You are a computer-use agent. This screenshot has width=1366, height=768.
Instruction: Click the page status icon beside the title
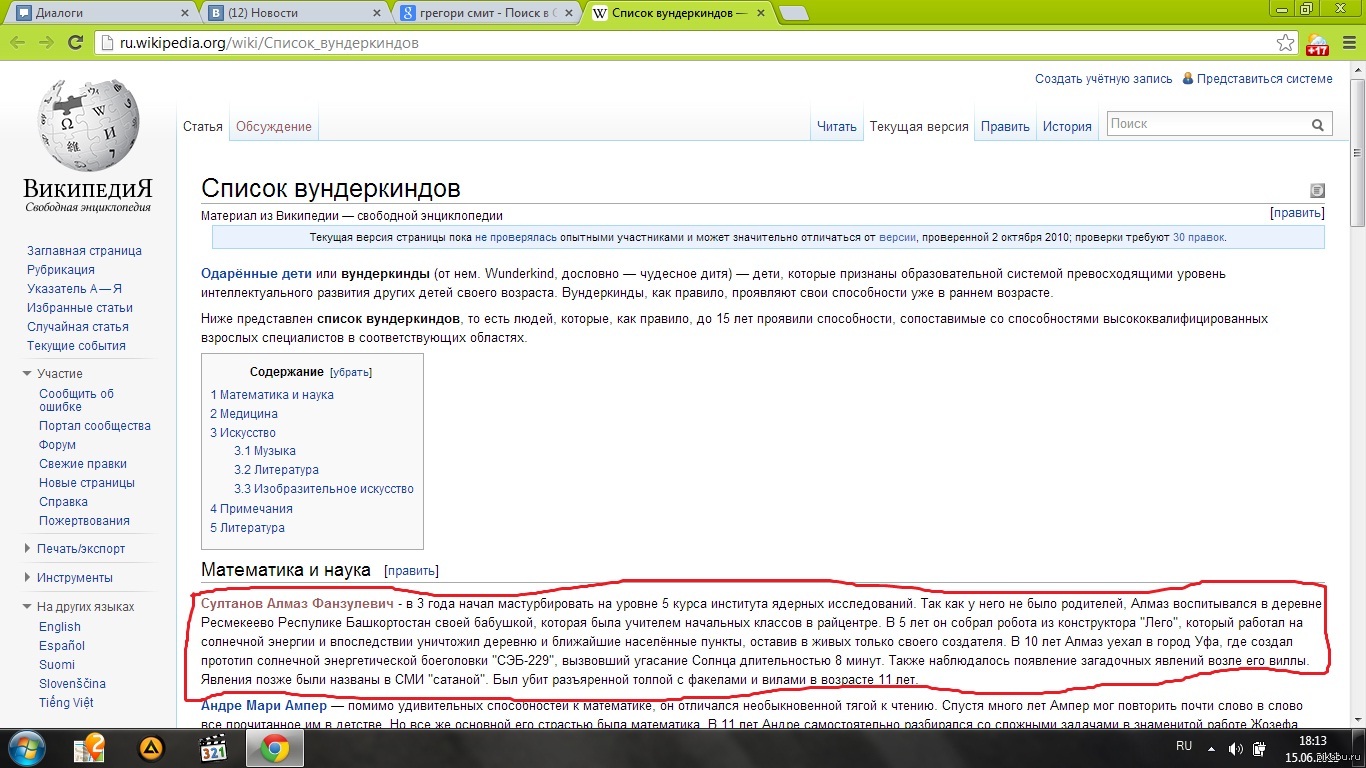click(x=1317, y=190)
